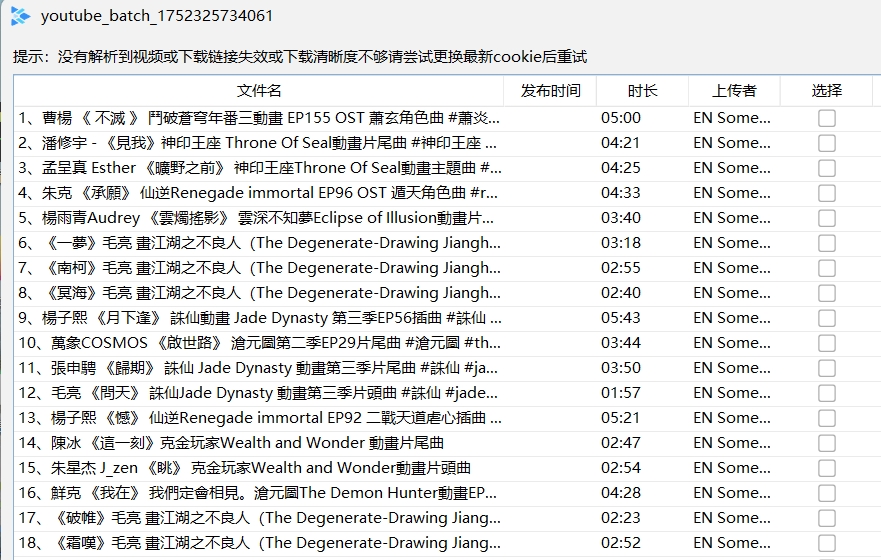The image size is (881, 560).
Task: Click duration cell 05:43
Action: click(620, 318)
